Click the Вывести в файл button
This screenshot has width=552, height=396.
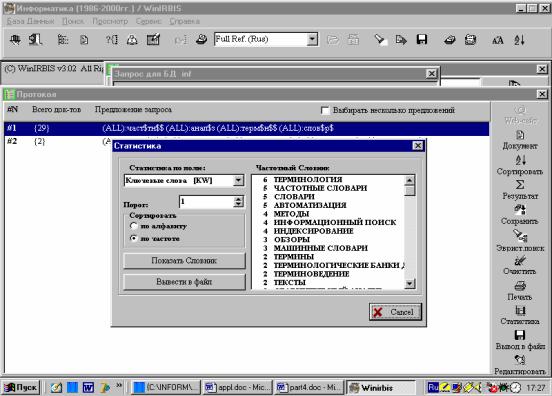tap(184, 282)
